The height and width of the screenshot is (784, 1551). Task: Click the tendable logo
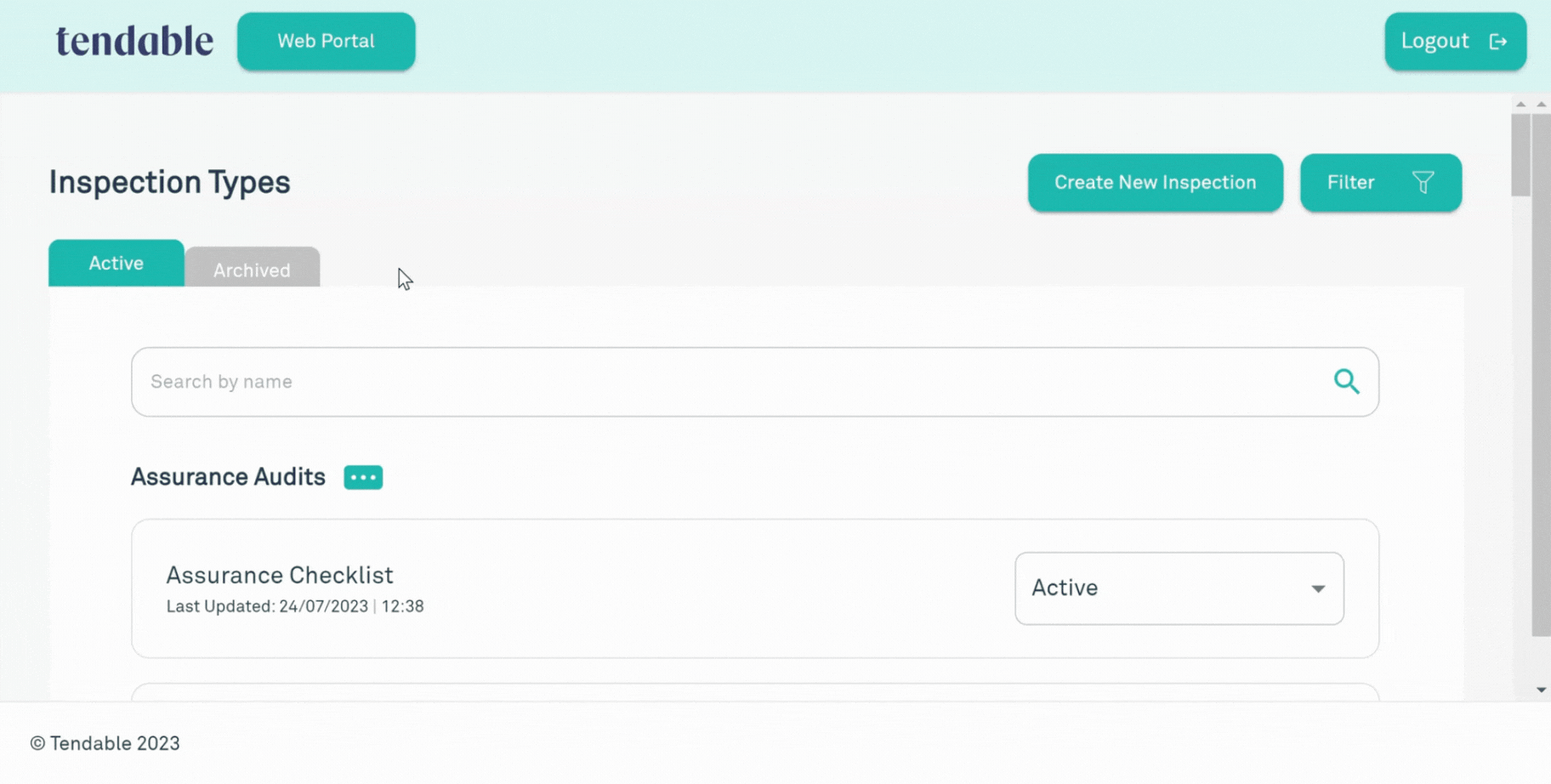click(134, 41)
